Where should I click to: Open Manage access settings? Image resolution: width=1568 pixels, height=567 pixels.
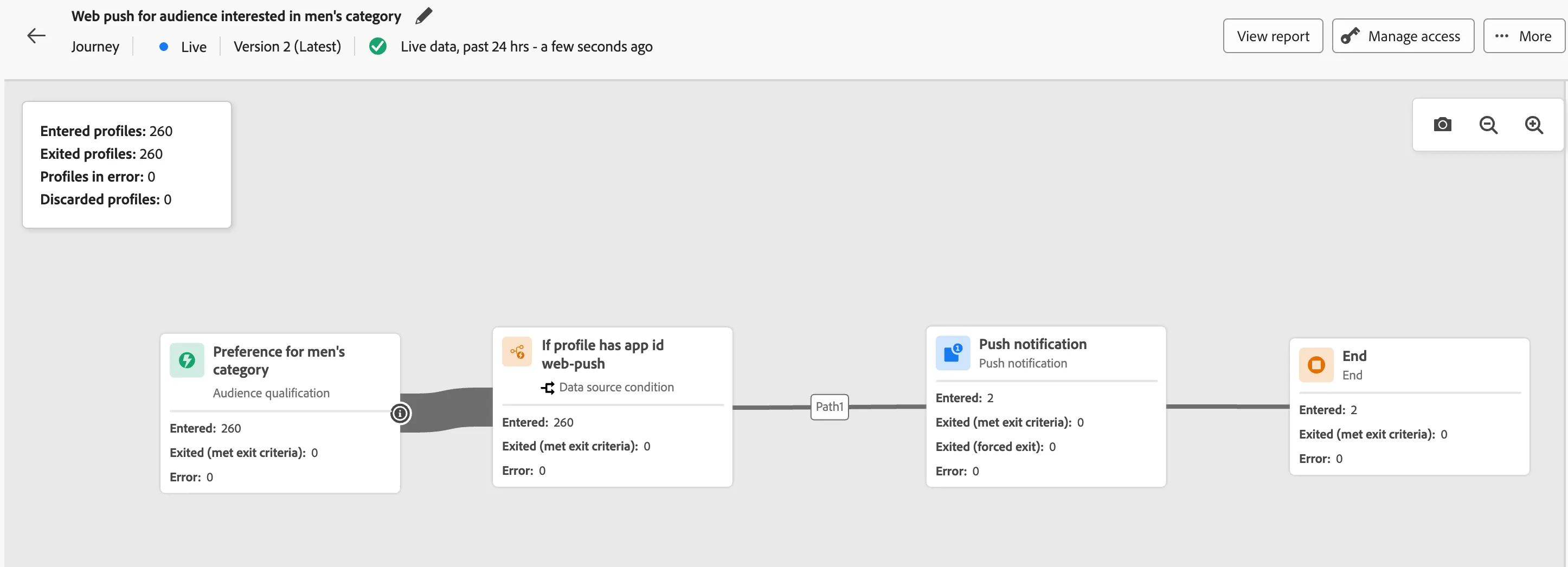tap(1403, 36)
